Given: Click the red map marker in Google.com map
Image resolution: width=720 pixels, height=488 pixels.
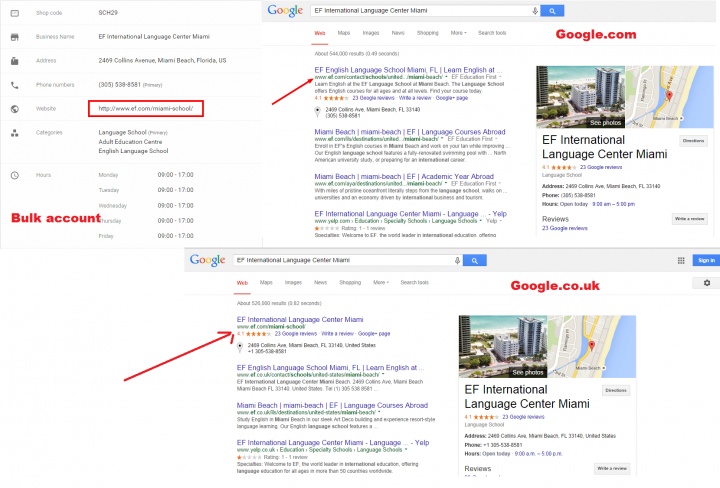Looking at the screenshot, I should click(669, 96).
